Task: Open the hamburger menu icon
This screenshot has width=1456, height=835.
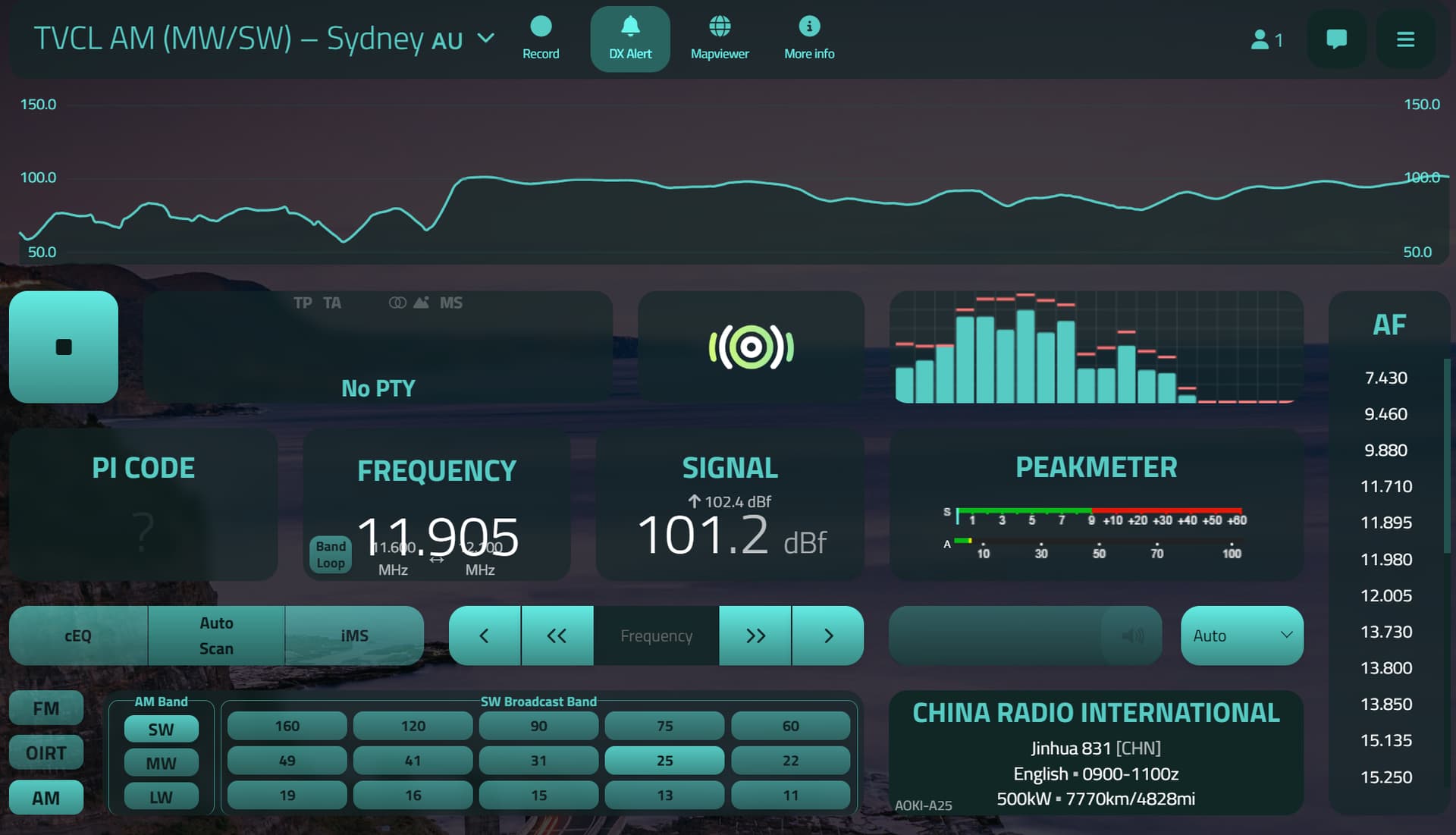Action: click(1405, 39)
